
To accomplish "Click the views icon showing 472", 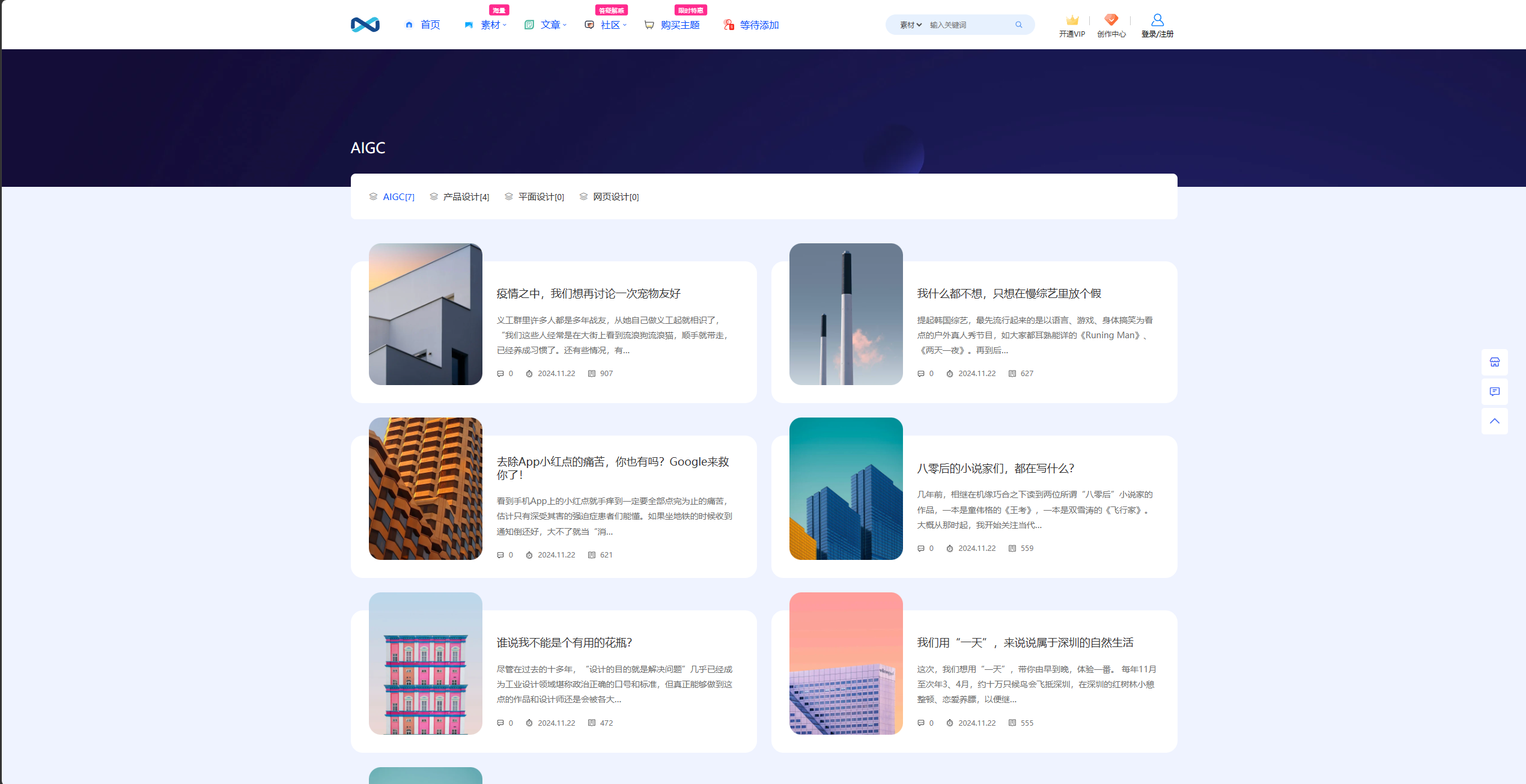I will (592, 723).
